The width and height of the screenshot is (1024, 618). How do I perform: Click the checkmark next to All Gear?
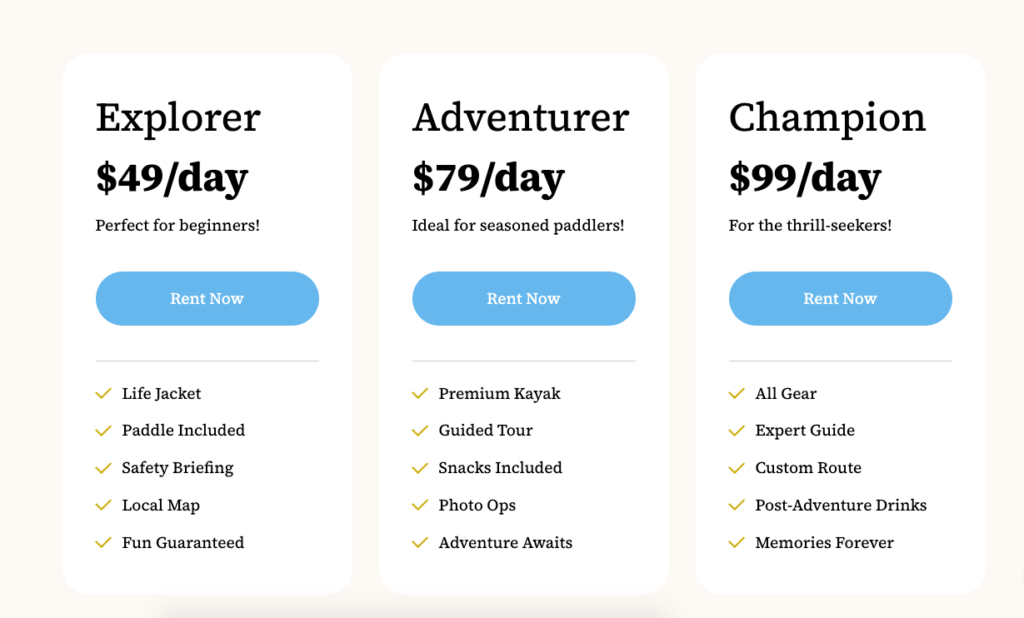737,393
